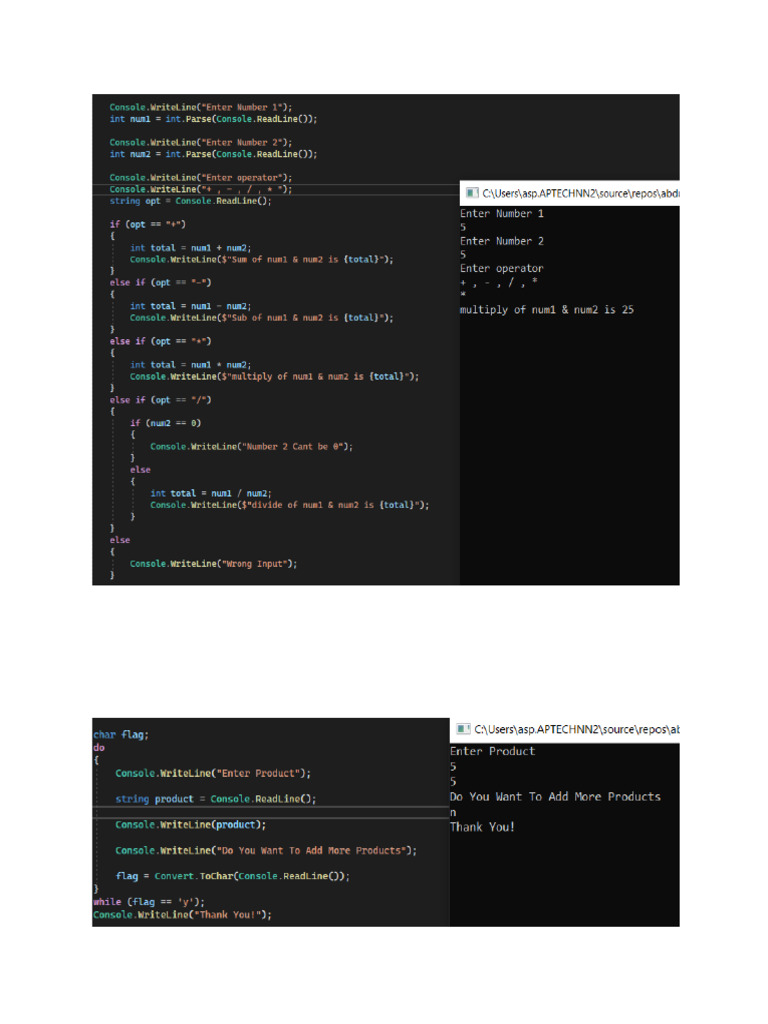Click the condition 'if (opt == "+")'
Screen dimensions: 768x1024
pyautogui.click(x=148, y=224)
